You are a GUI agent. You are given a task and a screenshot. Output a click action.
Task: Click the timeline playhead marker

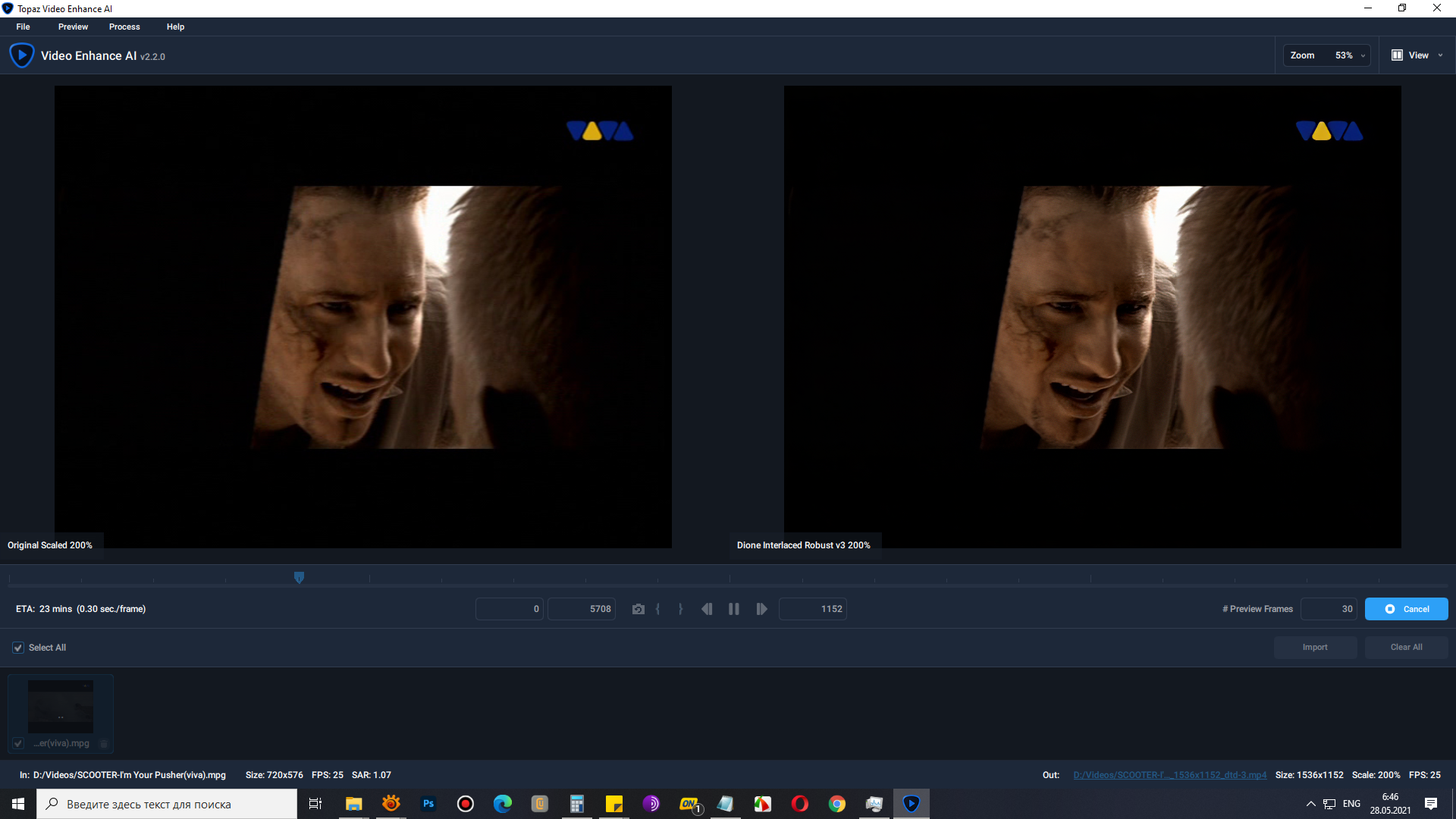point(299,578)
